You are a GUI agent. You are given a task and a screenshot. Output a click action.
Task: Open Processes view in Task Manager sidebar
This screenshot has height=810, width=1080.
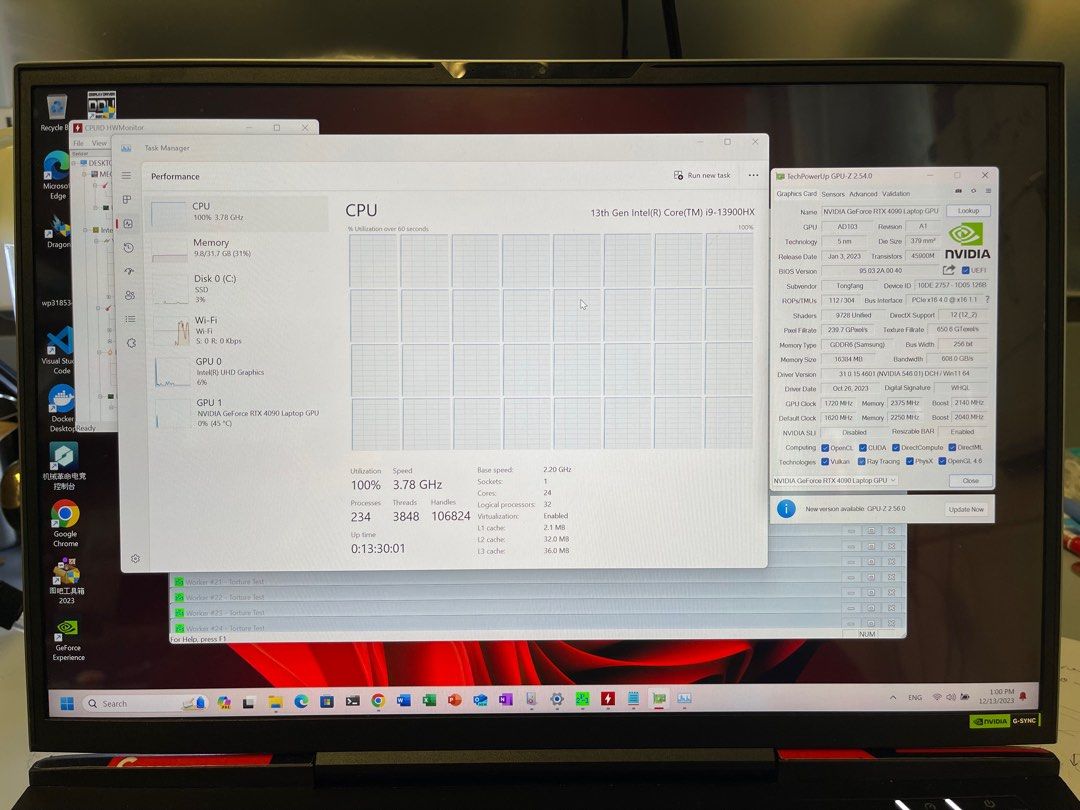point(128,199)
